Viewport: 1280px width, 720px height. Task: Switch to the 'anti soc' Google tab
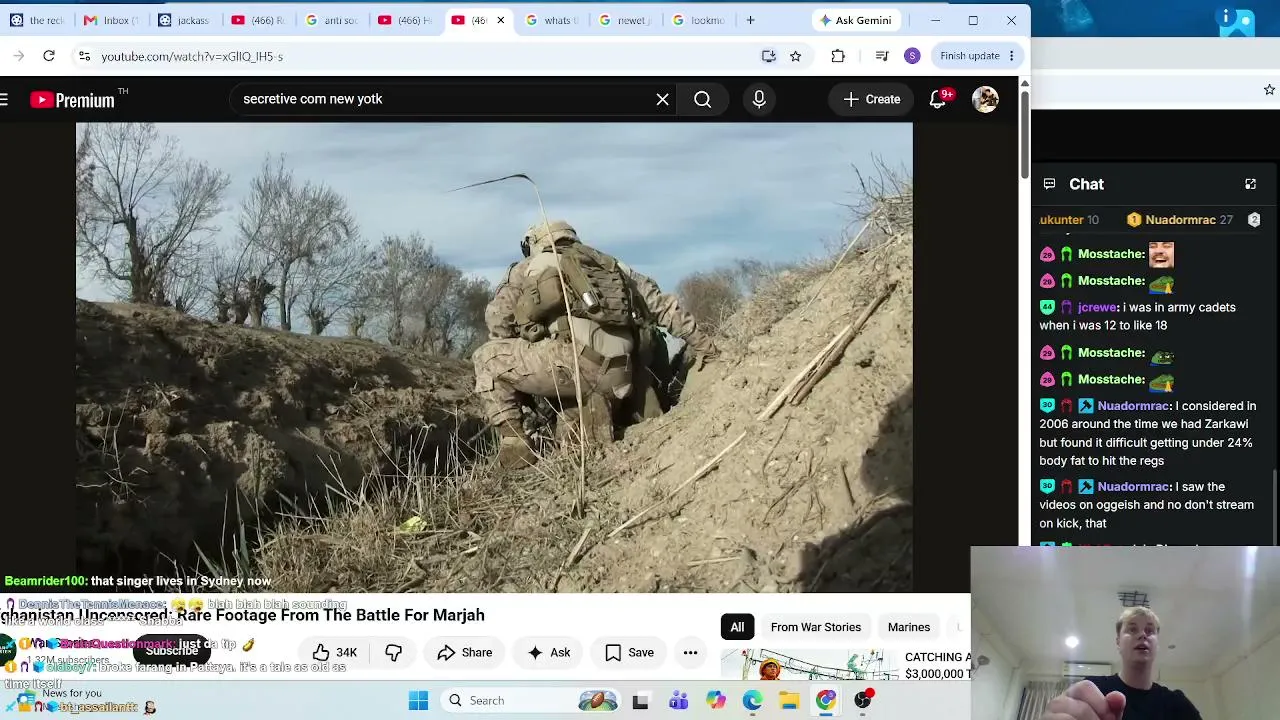coord(332,20)
